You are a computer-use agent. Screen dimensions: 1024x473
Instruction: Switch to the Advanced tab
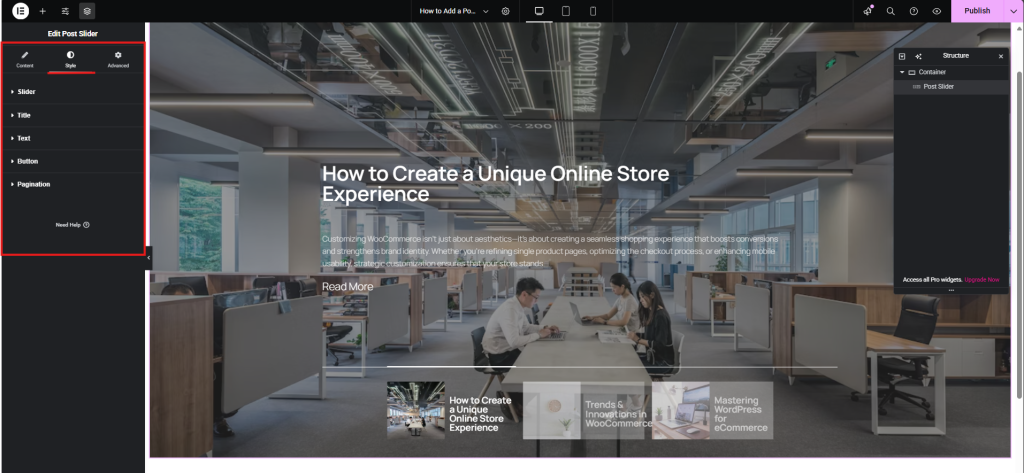(x=118, y=59)
